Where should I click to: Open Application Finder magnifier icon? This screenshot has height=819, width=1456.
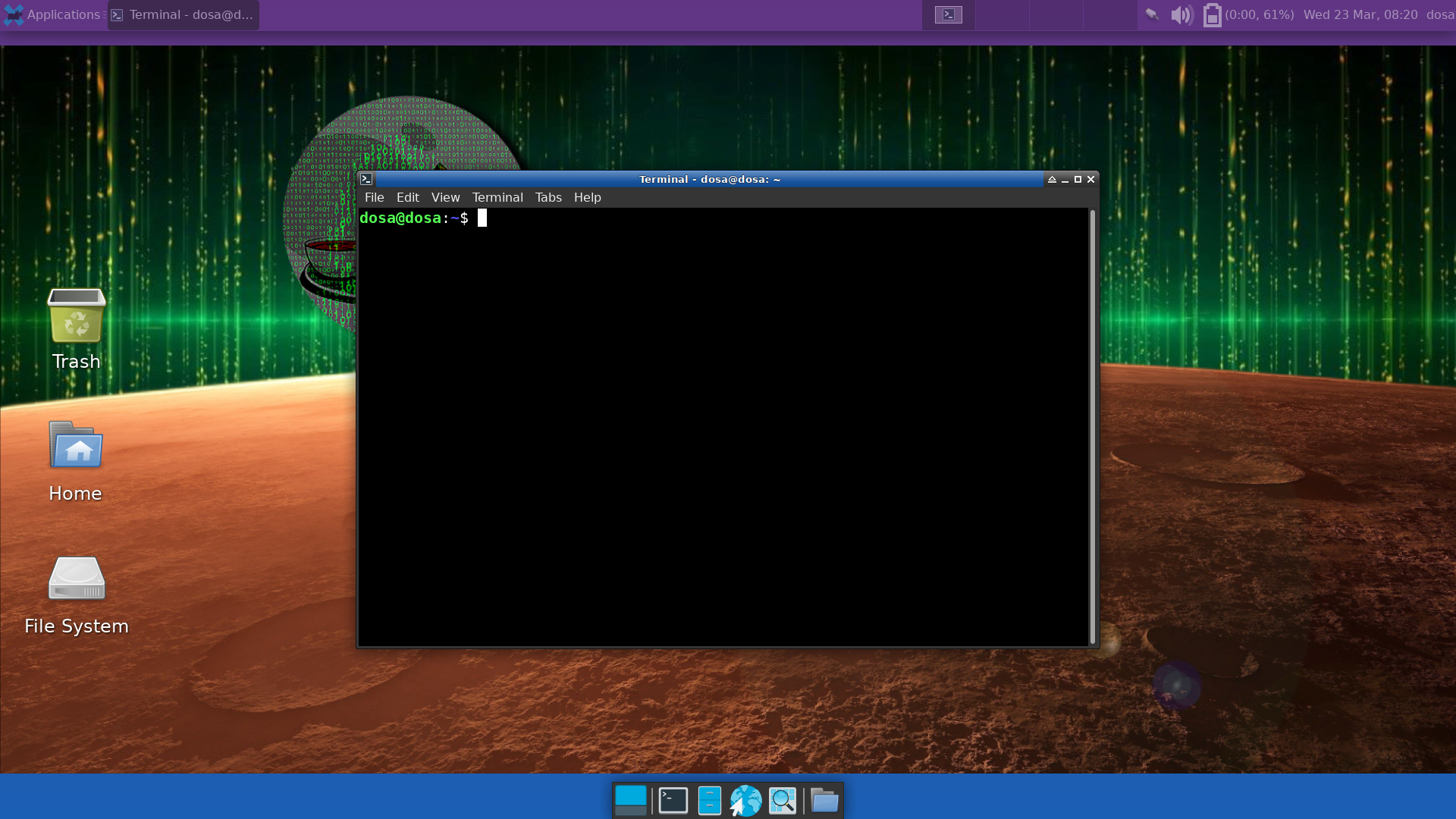pos(783,800)
